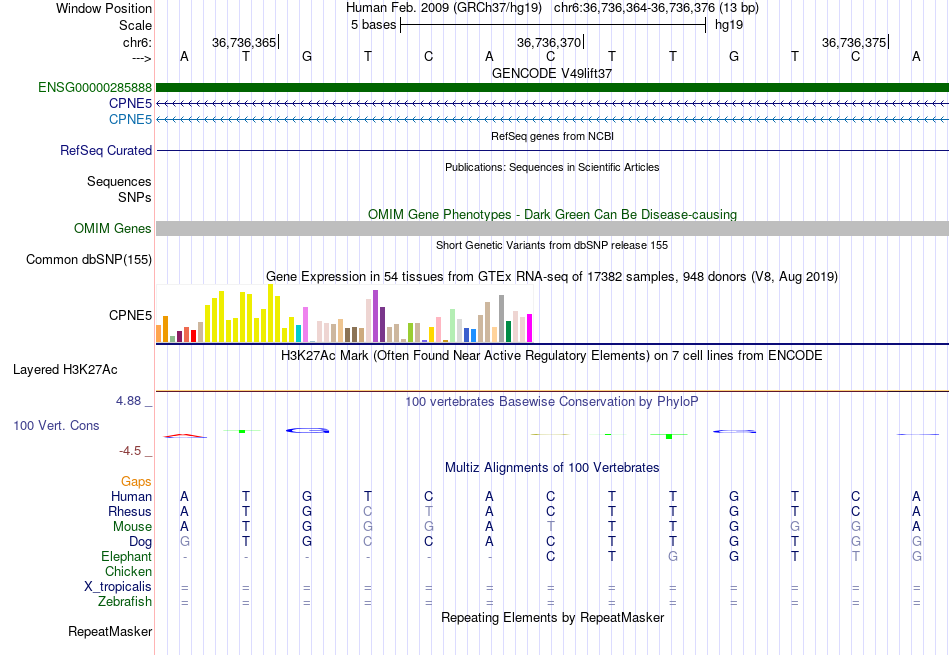Image resolution: width=950 pixels, height=655 pixels.
Task: Click the green ENSG00000285888 gene bar
Action: click(552, 88)
